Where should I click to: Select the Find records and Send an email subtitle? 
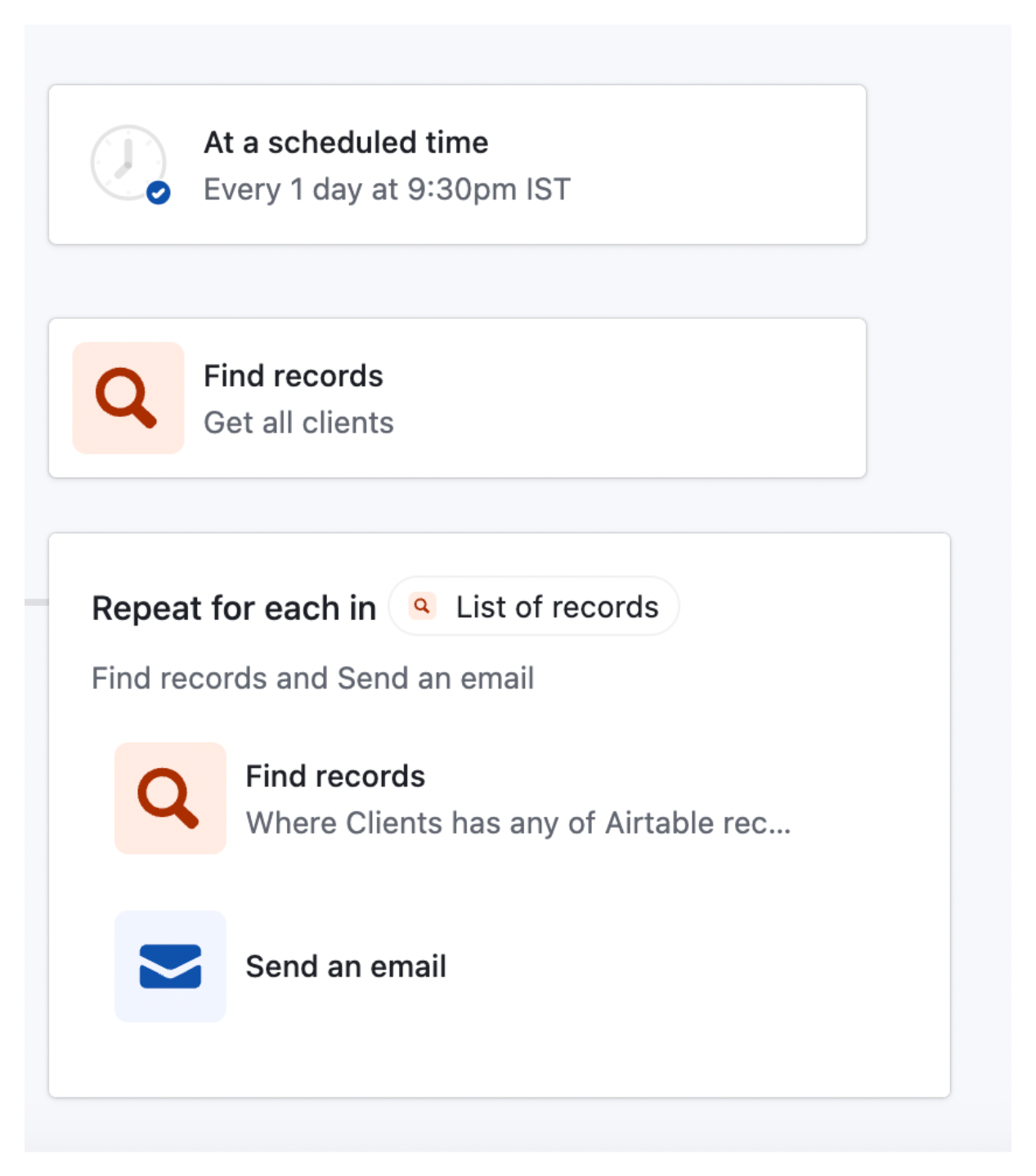tap(312, 677)
